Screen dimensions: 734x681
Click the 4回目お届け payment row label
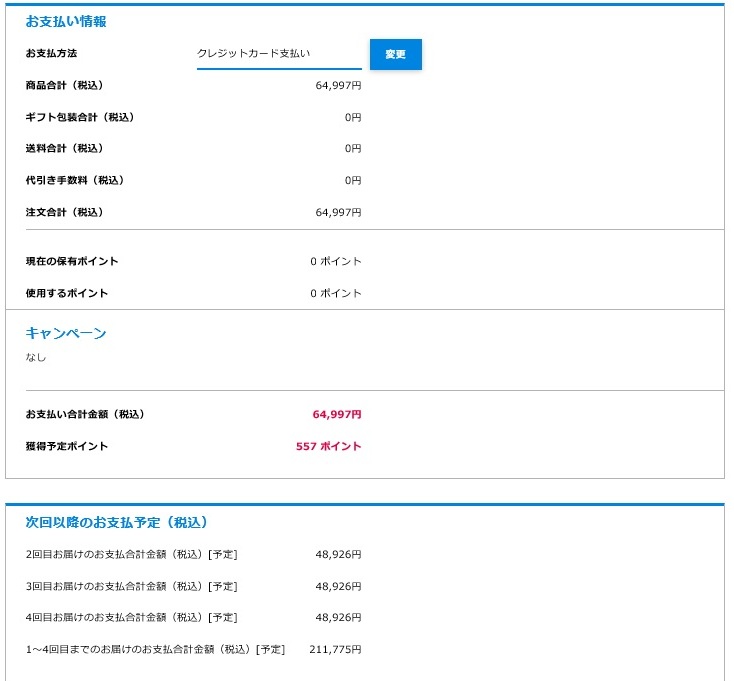coord(132,618)
